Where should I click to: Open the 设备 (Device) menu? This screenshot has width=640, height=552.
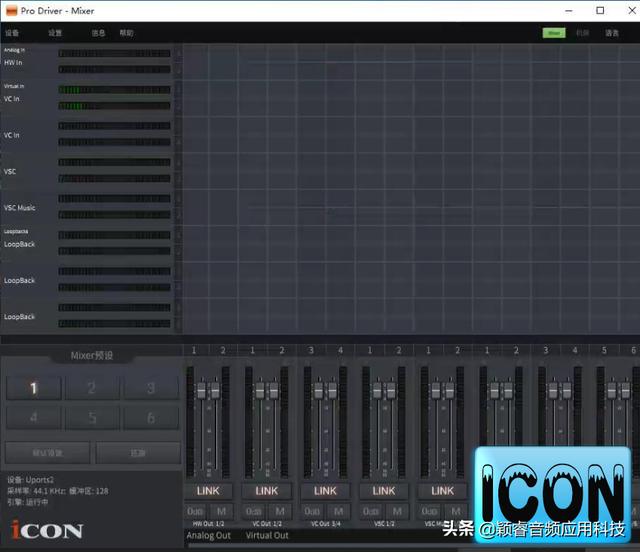(12, 33)
